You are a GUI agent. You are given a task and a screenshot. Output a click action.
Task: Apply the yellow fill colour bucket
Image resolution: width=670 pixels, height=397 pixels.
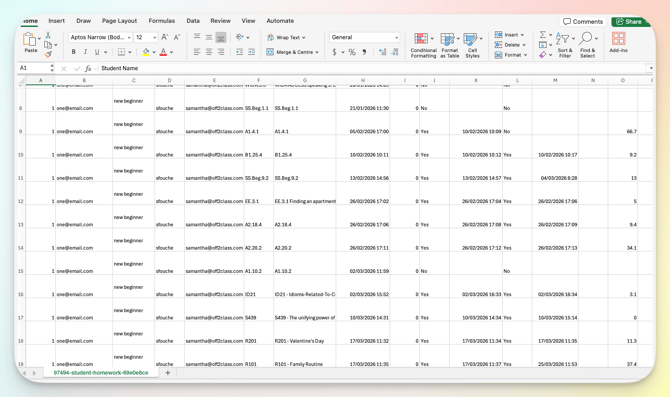click(x=146, y=52)
